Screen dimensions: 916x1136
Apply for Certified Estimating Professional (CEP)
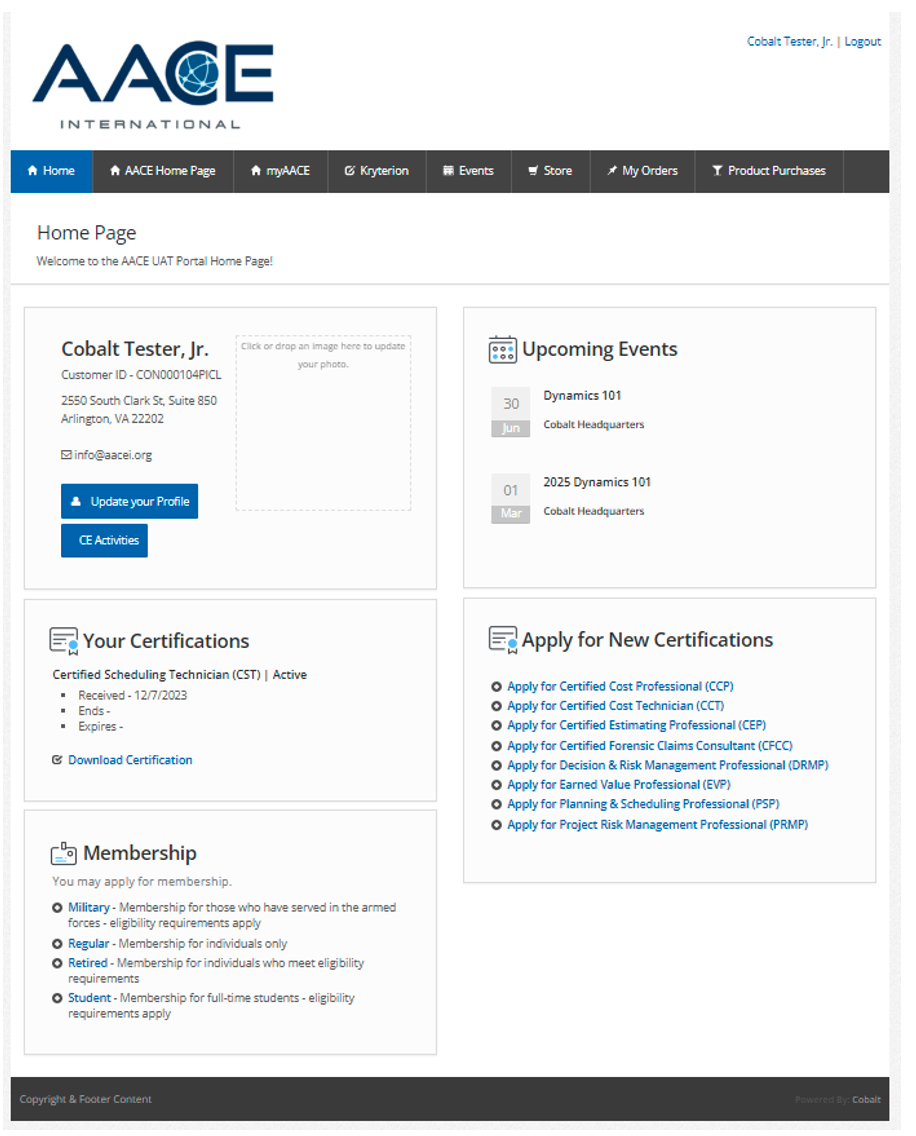pos(636,725)
